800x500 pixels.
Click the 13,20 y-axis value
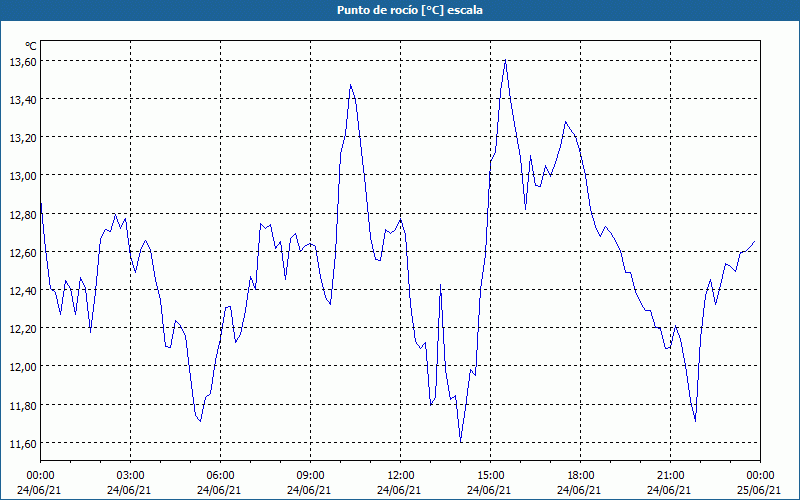pyautogui.click(x=23, y=138)
